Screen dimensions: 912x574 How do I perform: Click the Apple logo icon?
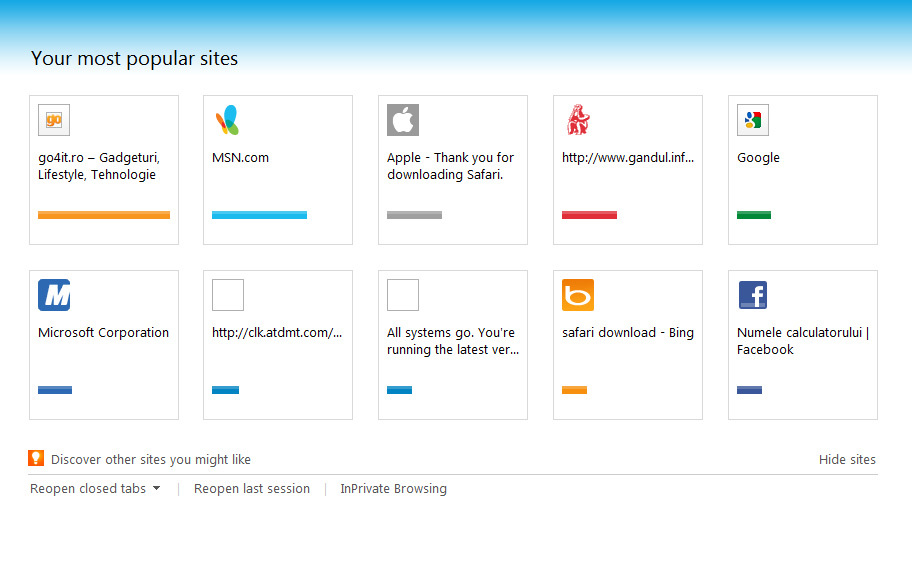(x=403, y=120)
